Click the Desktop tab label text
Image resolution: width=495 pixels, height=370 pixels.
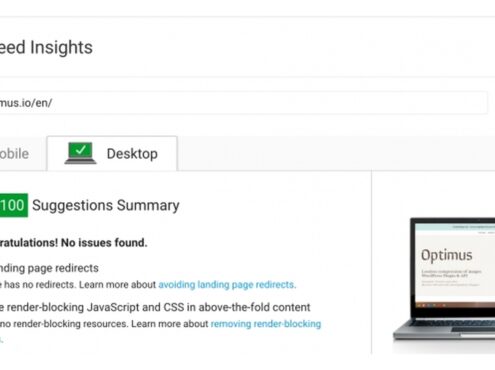coord(132,154)
